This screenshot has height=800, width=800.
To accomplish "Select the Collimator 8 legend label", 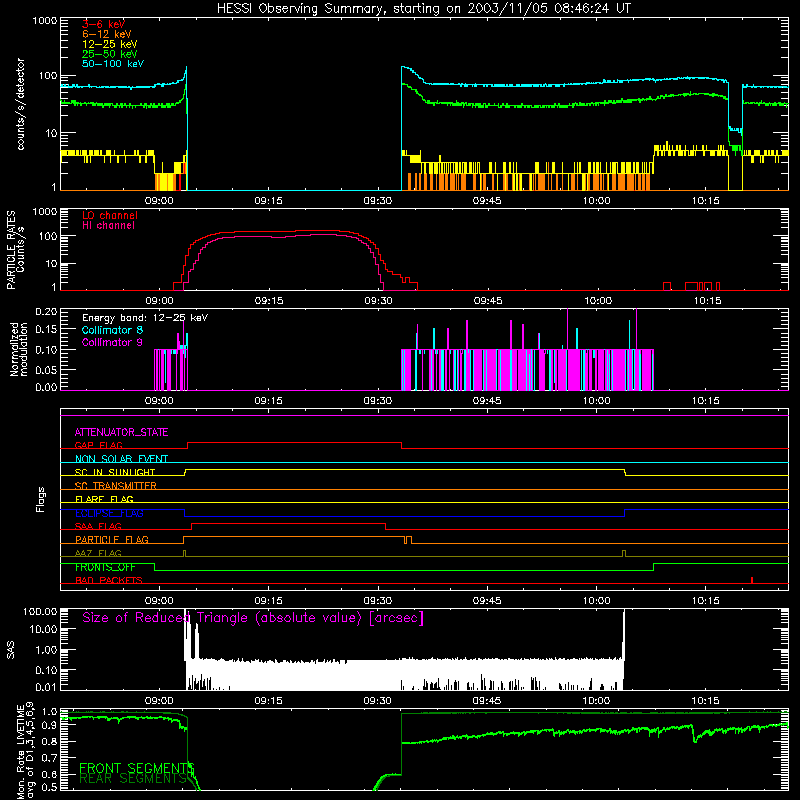I will [x=112, y=330].
